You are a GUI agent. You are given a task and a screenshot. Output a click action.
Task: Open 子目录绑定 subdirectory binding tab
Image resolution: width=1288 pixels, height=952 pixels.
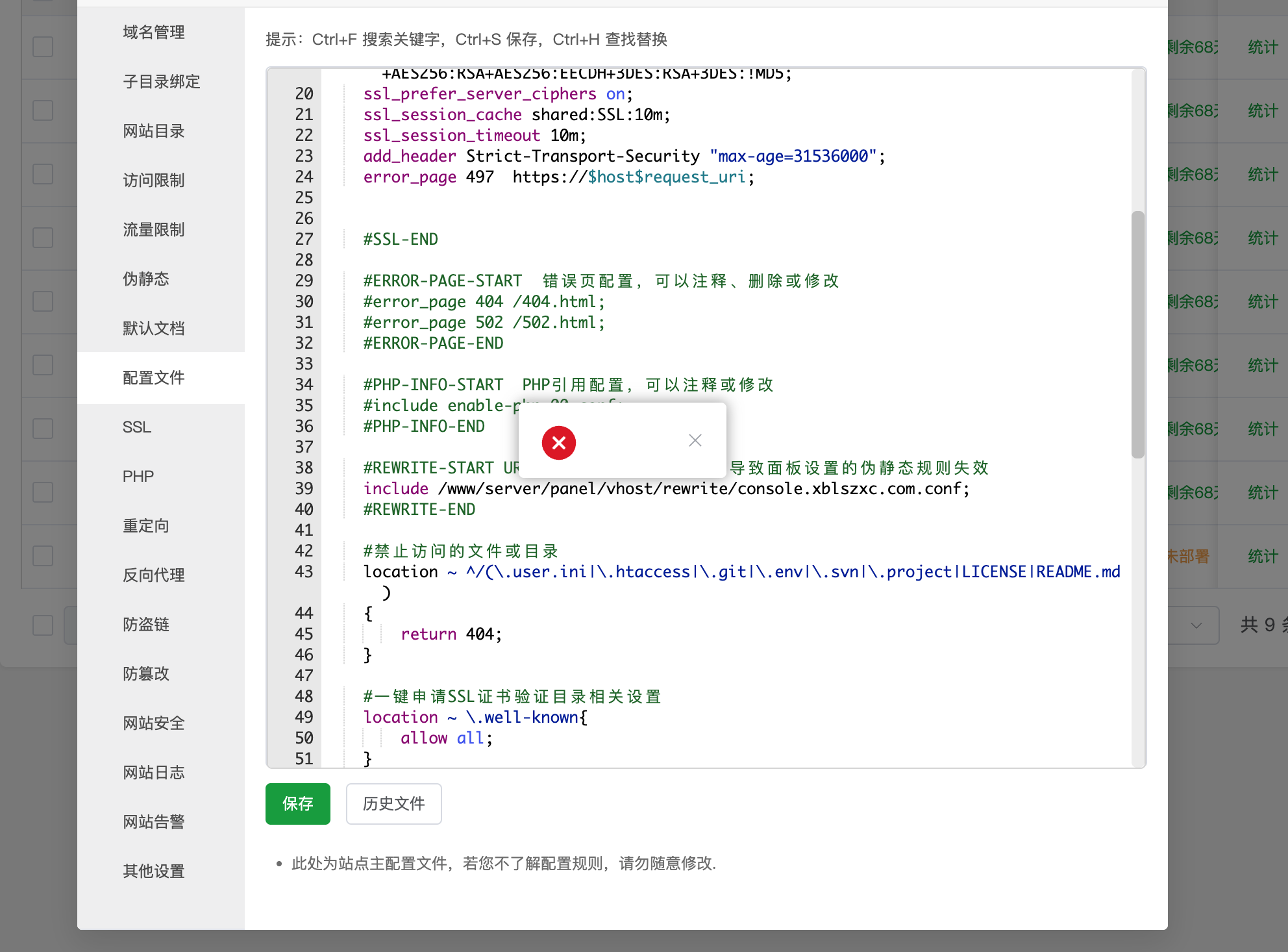[x=161, y=81]
